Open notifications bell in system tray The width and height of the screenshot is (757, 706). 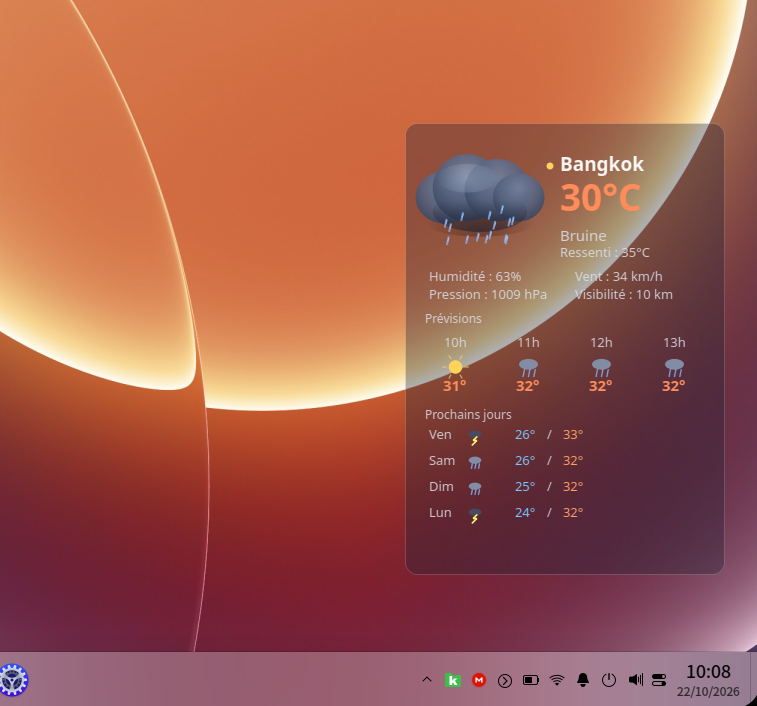tap(583, 680)
